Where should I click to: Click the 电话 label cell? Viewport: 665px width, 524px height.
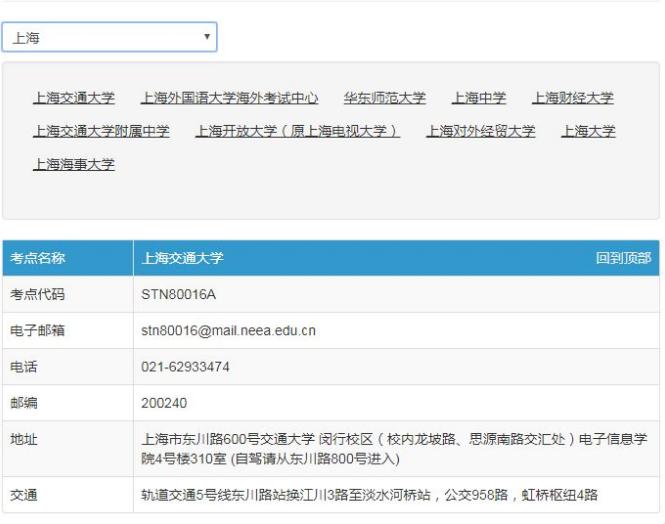(68, 367)
